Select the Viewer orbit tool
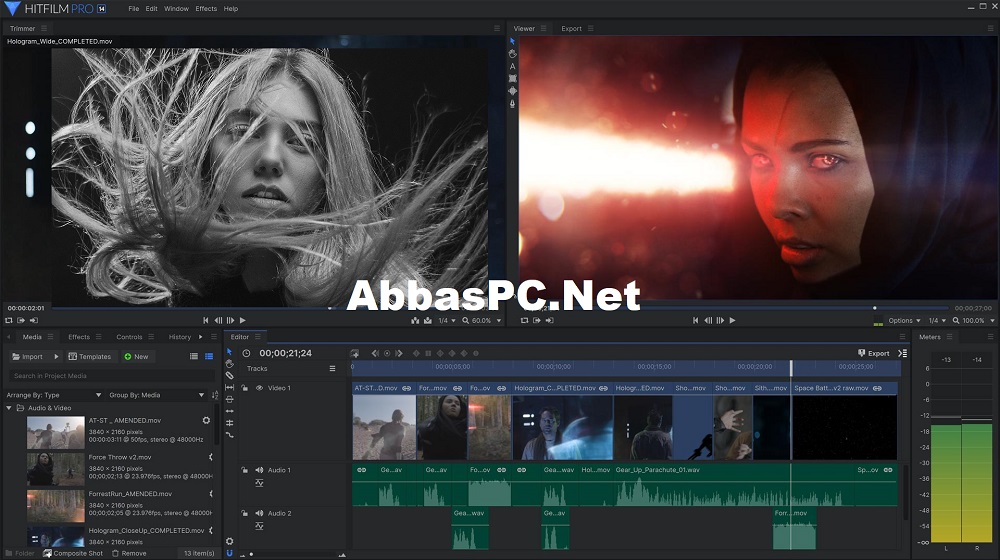This screenshot has height=560, width=1000. click(512, 91)
